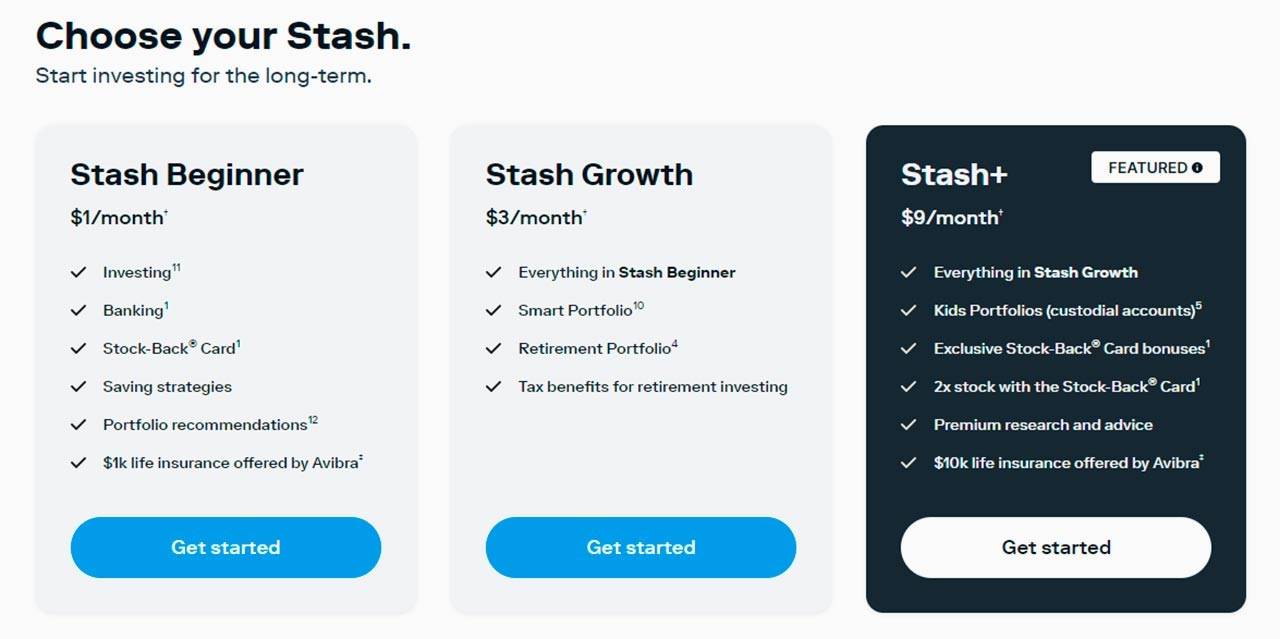Click checkmark next to Smart Portfolio
1280x639 pixels.
click(494, 310)
